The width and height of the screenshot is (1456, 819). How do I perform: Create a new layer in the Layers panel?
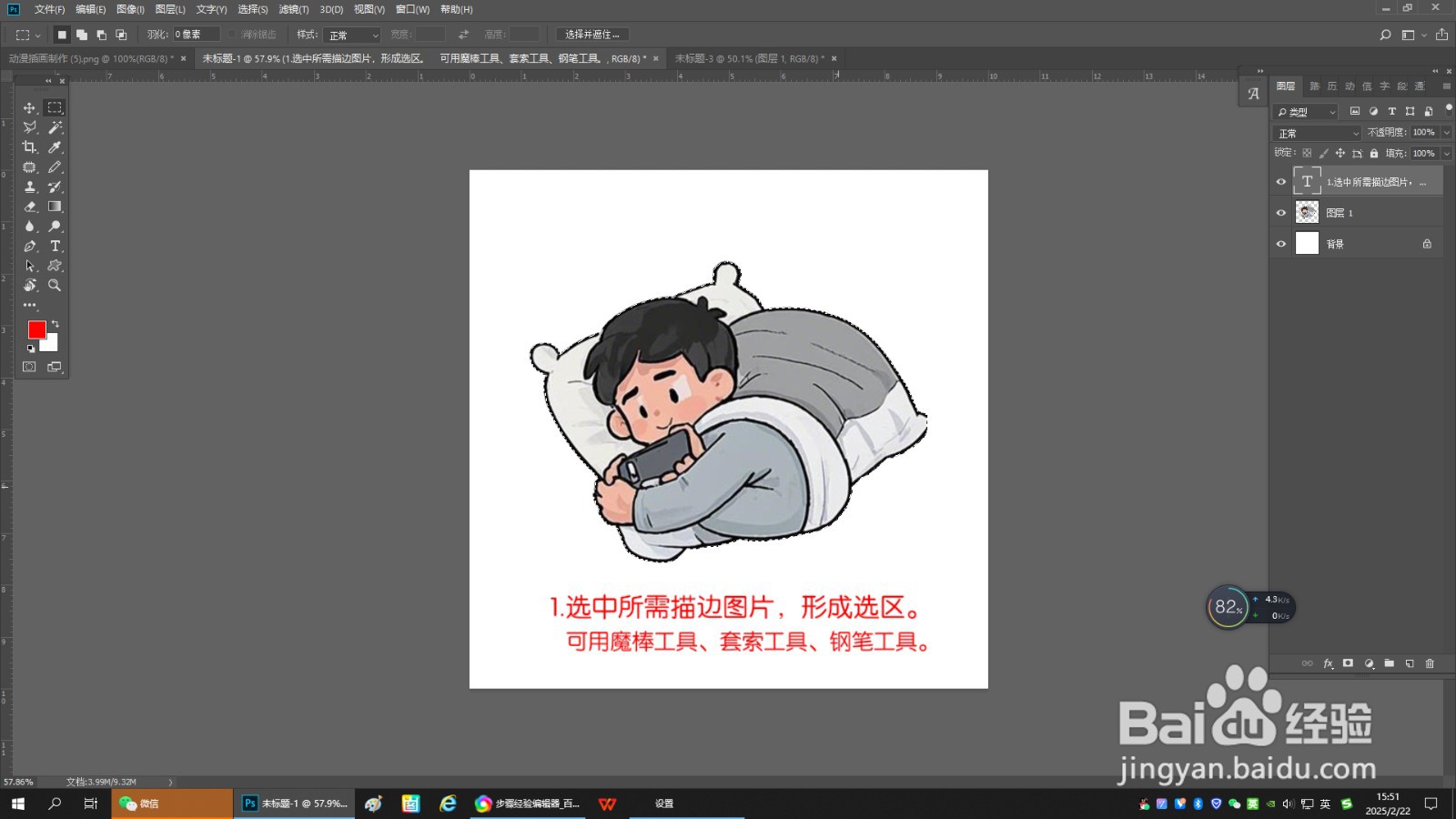point(1408,663)
